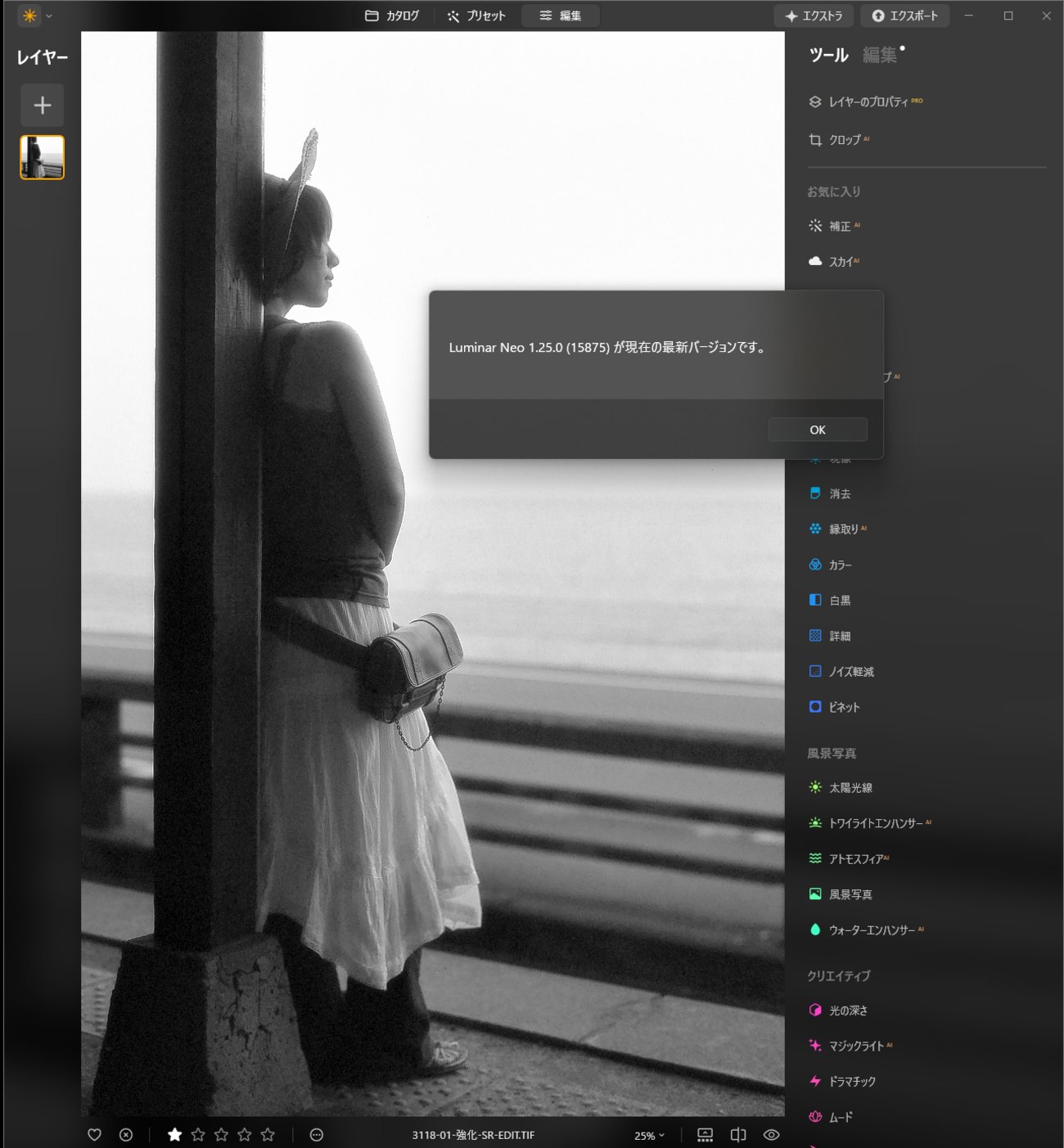Select the ノイズ軽減 tool

pyautogui.click(x=850, y=671)
